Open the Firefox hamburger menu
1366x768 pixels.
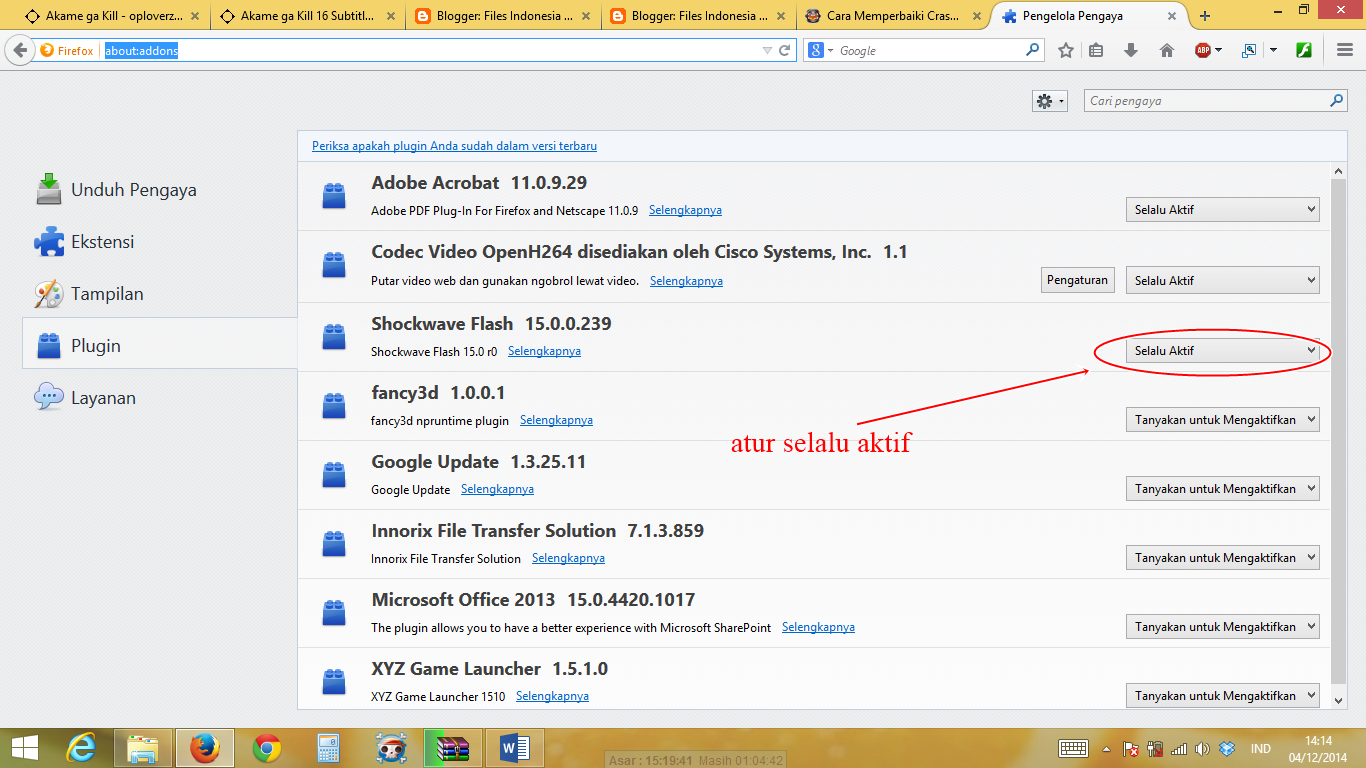pos(1345,50)
